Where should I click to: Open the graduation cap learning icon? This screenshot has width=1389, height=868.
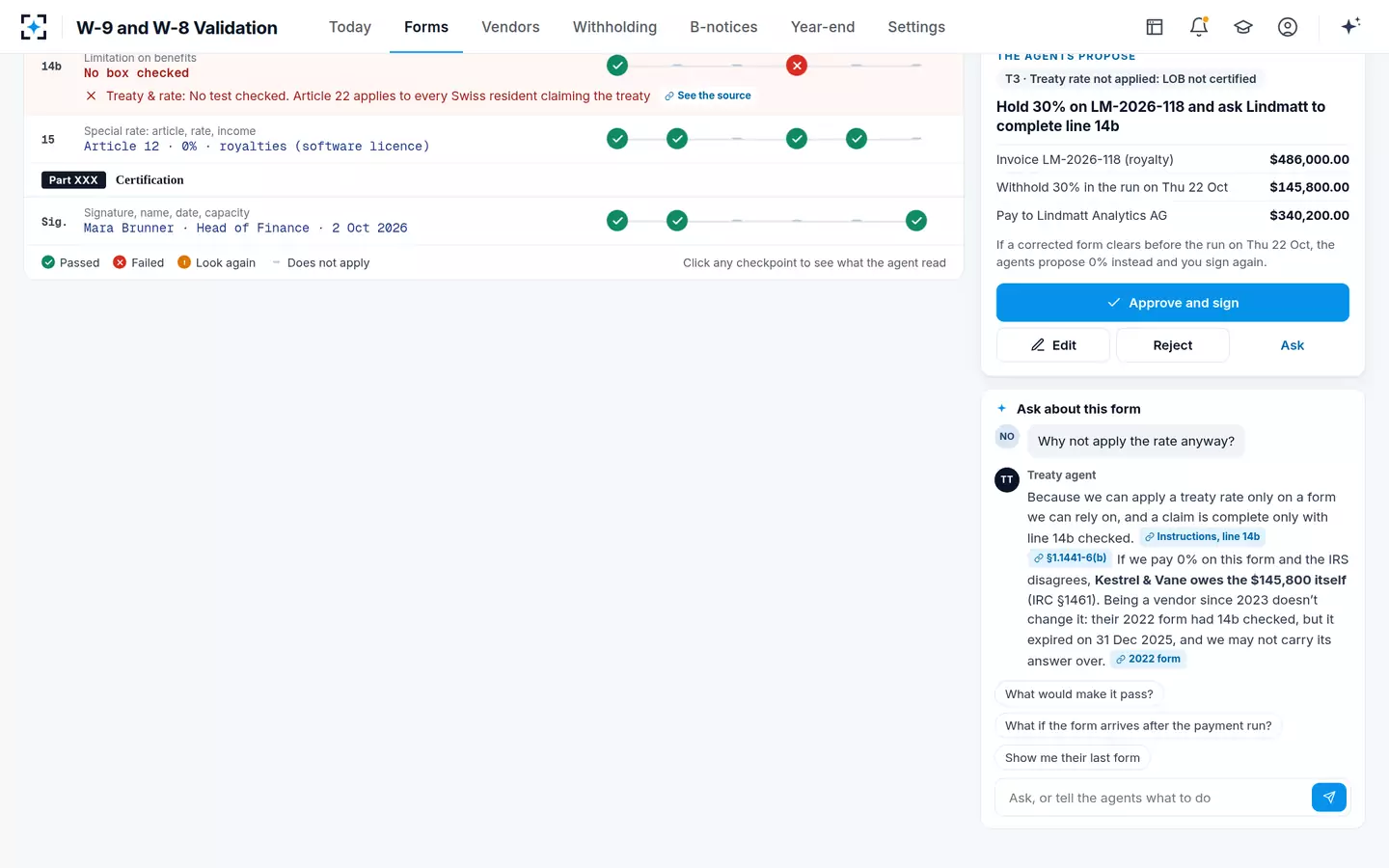click(1243, 27)
